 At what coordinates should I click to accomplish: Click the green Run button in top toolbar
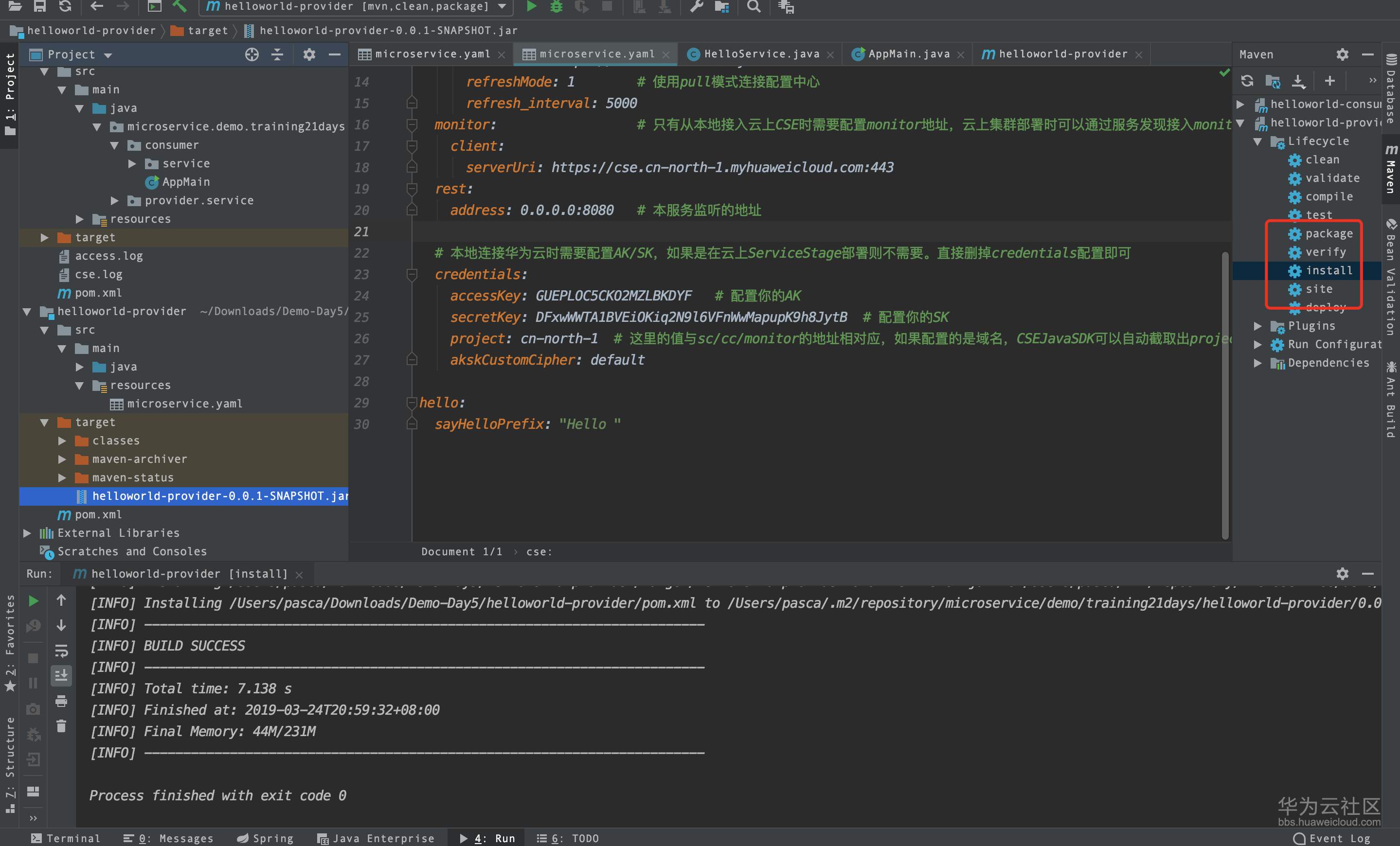(x=531, y=6)
